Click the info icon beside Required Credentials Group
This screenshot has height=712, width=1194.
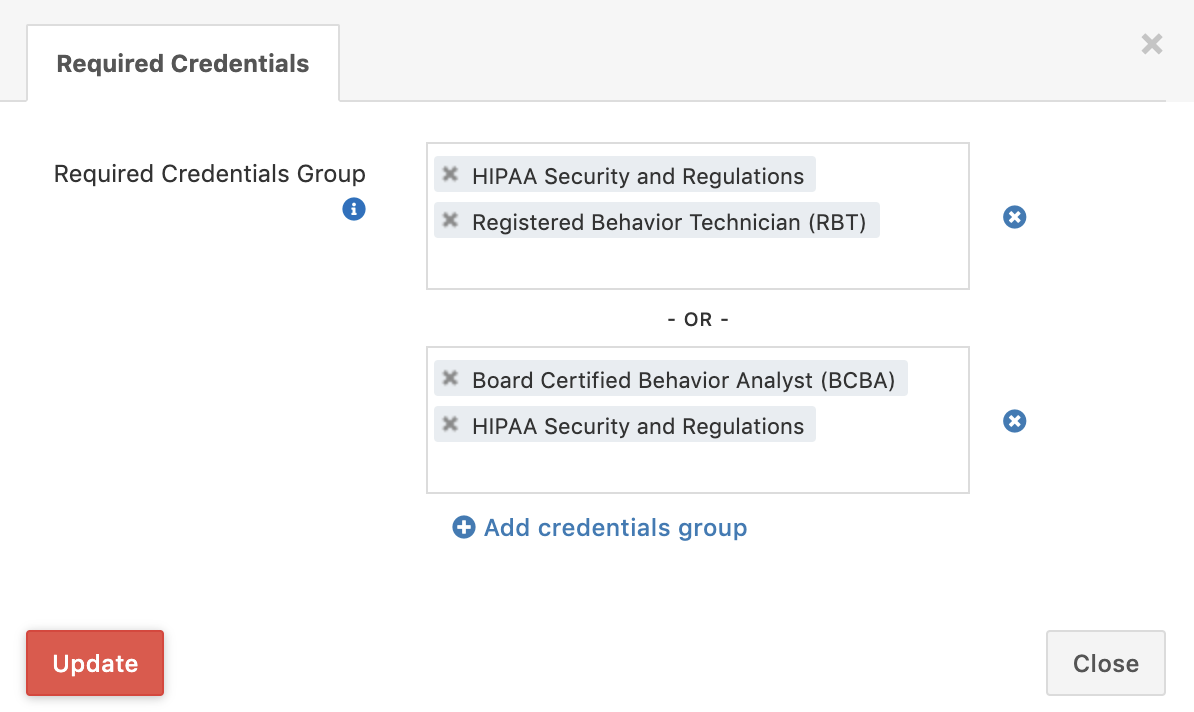click(x=354, y=209)
